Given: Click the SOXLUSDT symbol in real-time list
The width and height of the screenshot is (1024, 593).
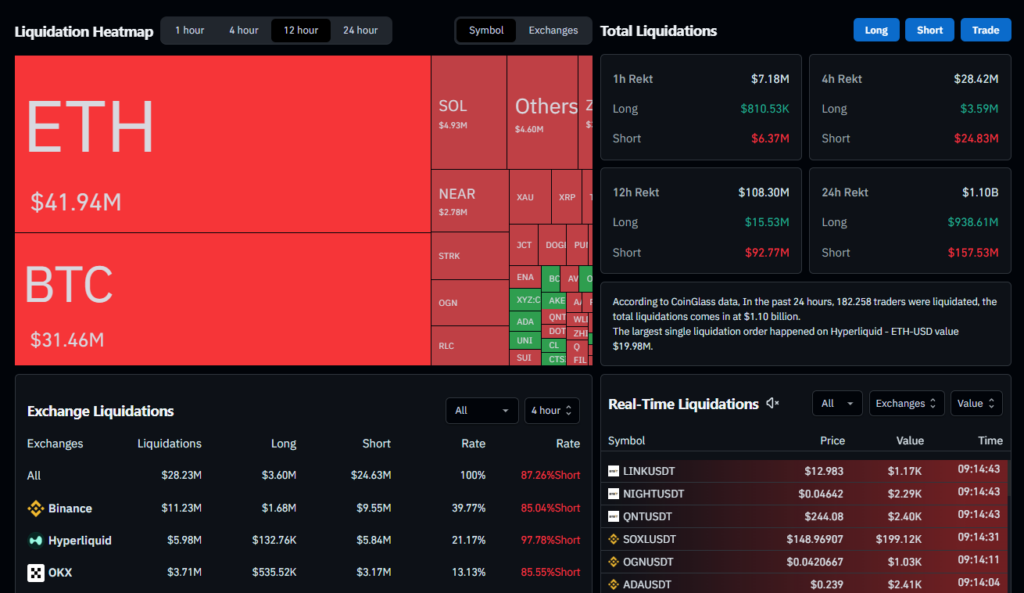Looking at the screenshot, I should click(x=649, y=539).
